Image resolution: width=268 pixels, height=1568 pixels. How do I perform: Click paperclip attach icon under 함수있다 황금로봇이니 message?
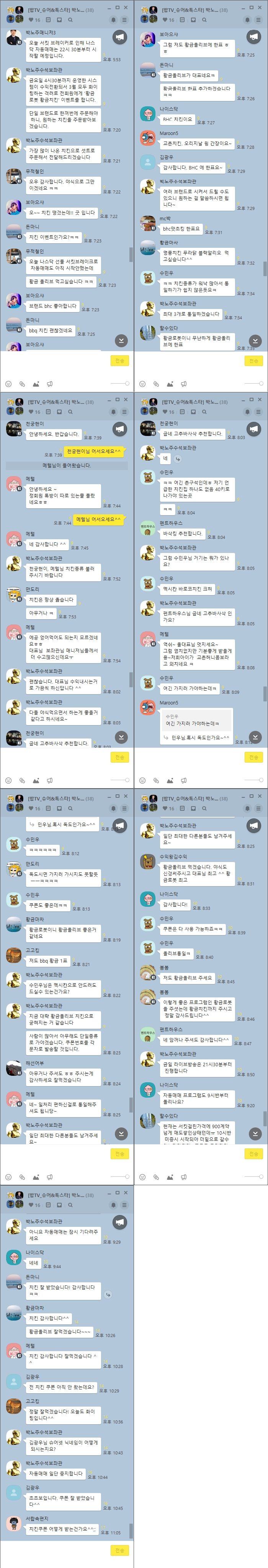(x=156, y=384)
